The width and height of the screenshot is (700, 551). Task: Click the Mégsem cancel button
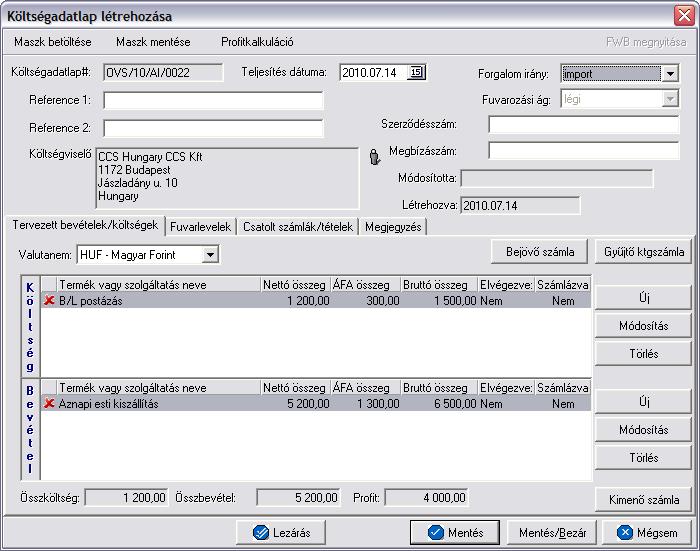[647, 533]
